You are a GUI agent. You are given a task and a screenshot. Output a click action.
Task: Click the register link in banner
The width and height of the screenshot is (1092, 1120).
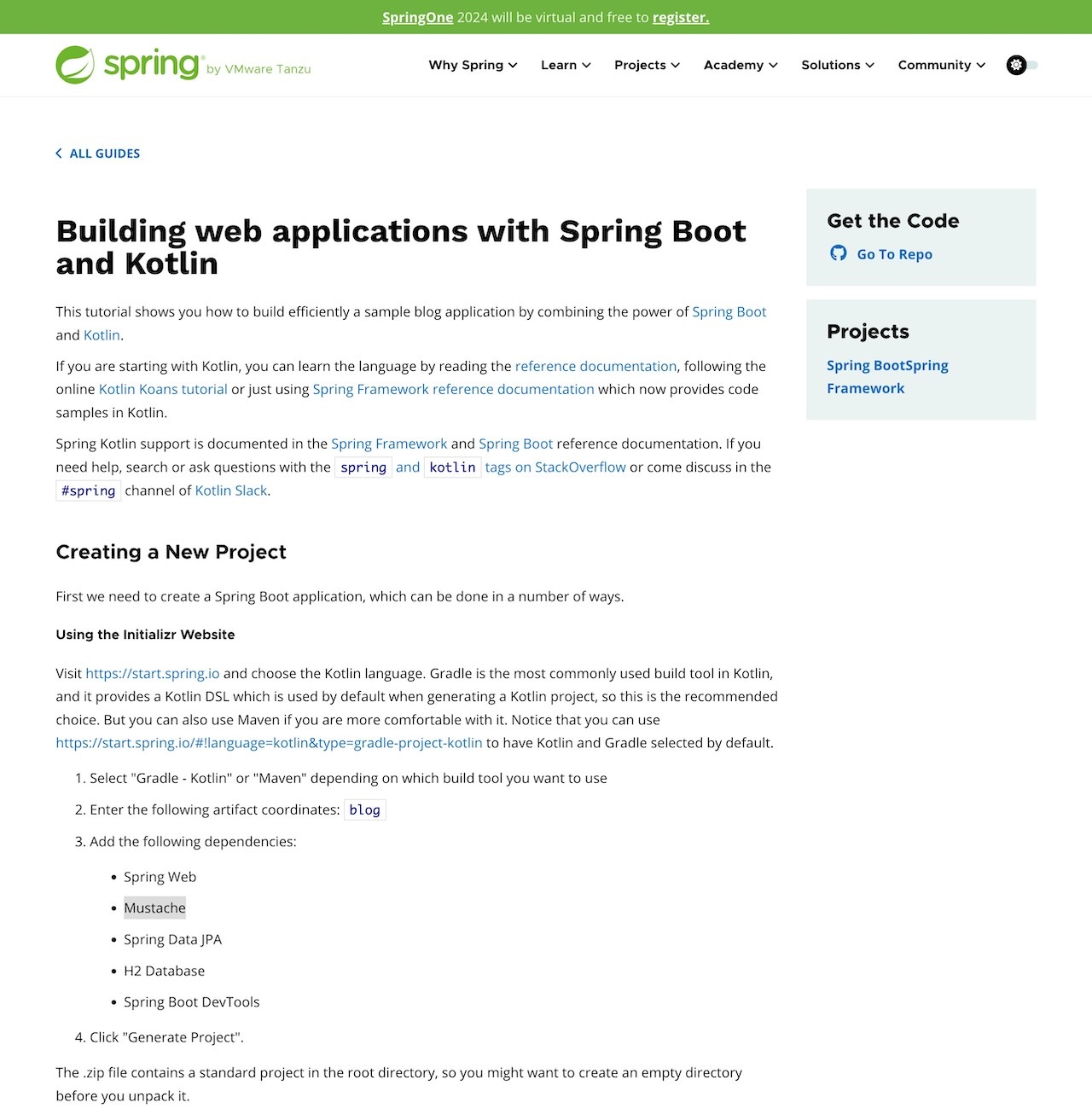click(x=681, y=17)
